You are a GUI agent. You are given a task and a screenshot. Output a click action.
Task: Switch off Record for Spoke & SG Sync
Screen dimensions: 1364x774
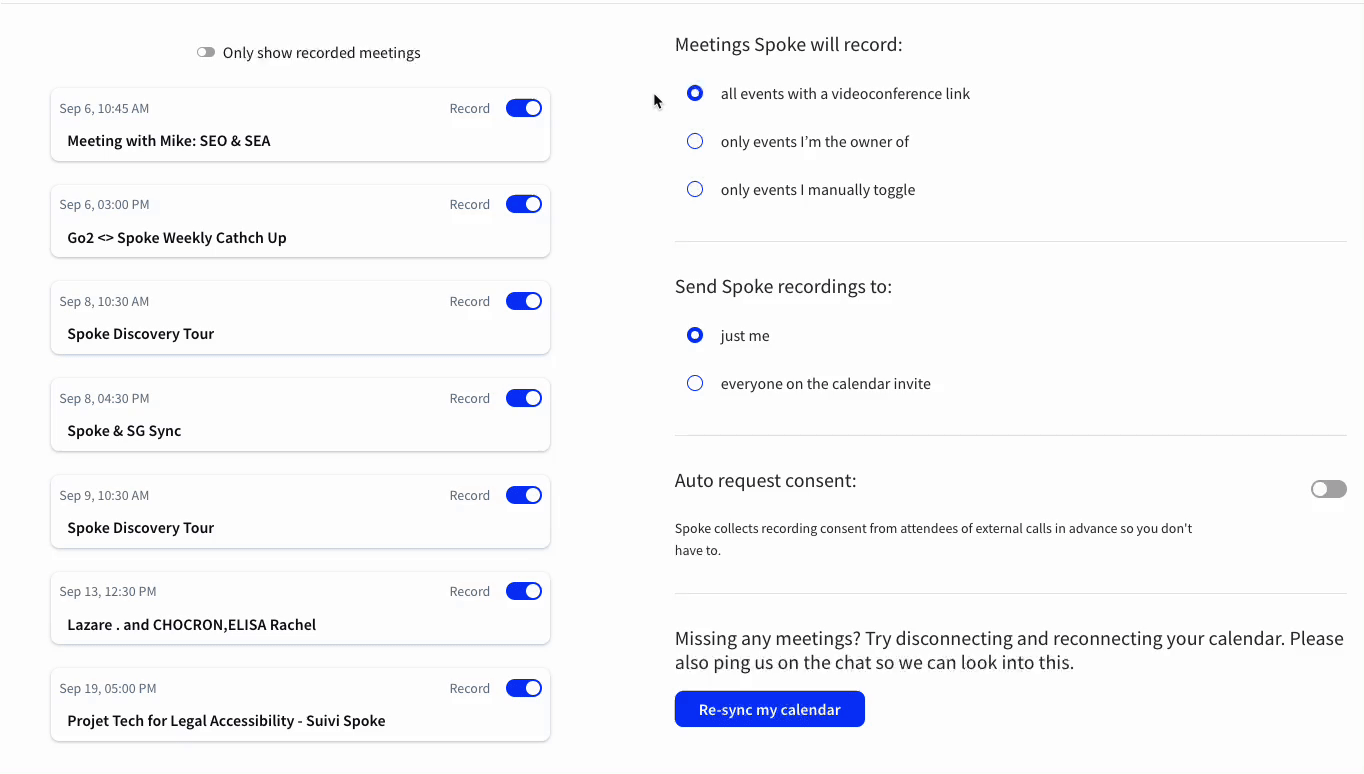[523, 398]
